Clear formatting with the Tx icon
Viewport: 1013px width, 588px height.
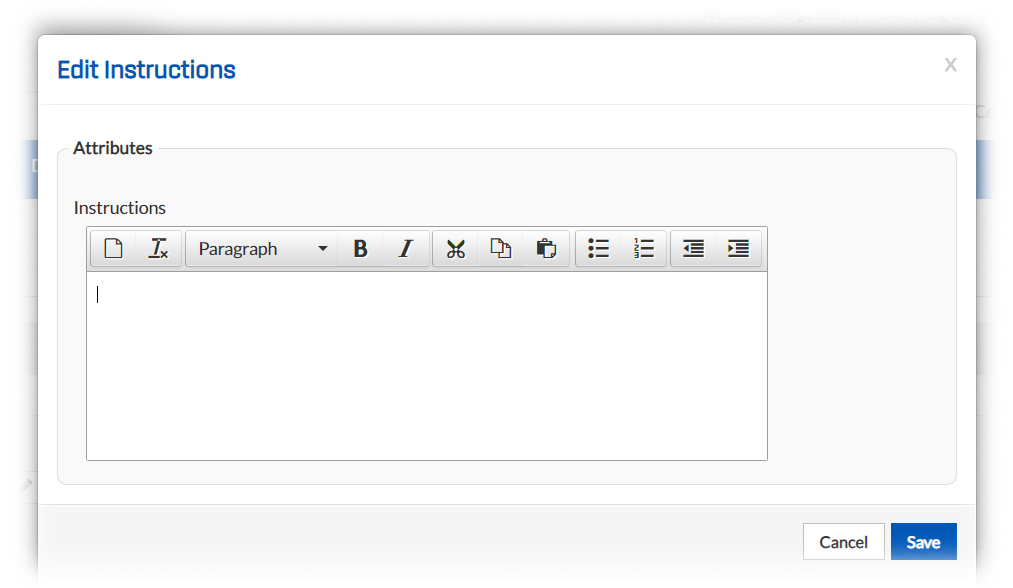(x=159, y=249)
